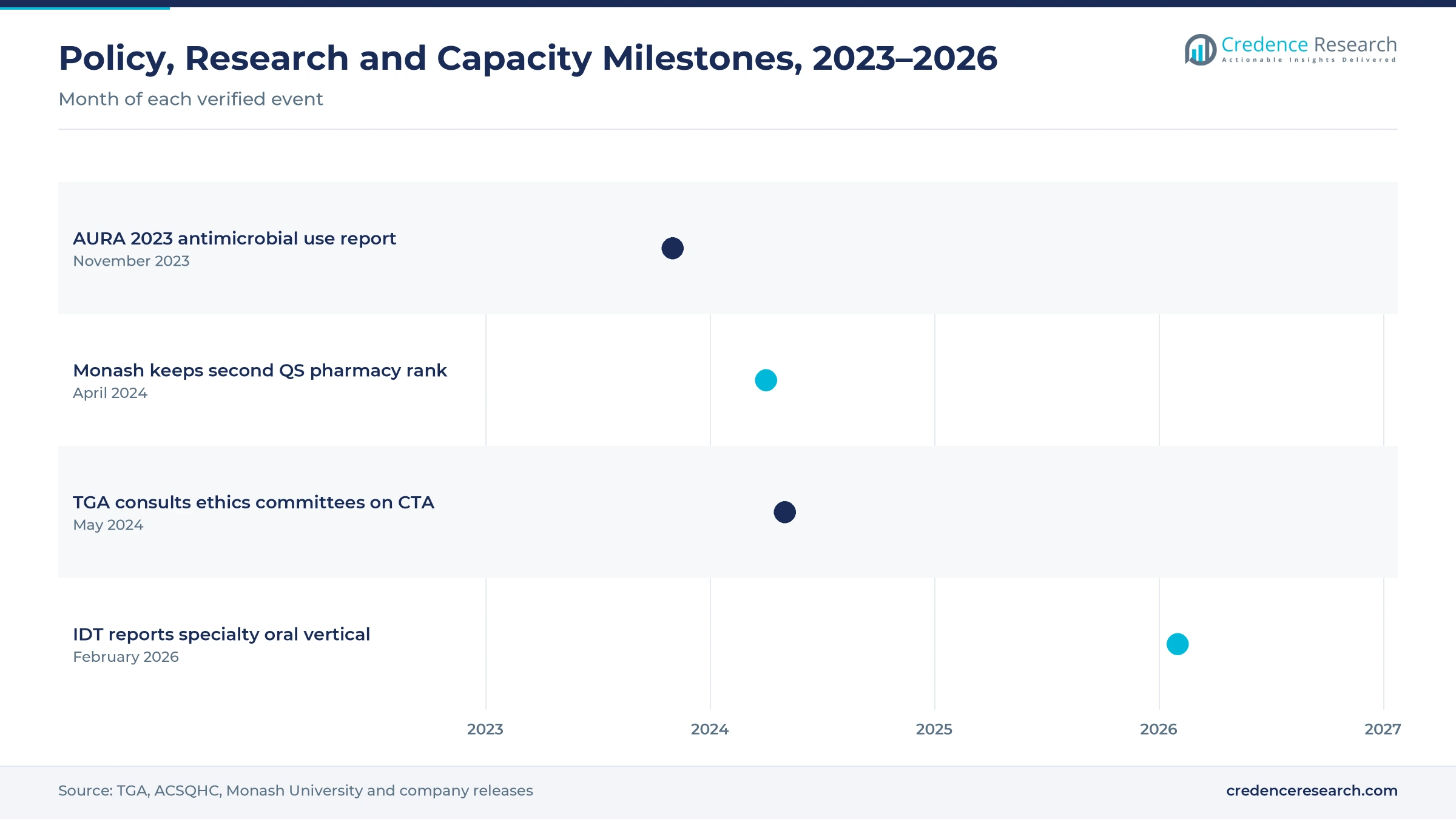Image resolution: width=1456 pixels, height=819 pixels.
Task: Select the IDT February 2026 marker dot
Action: coord(1177,644)
